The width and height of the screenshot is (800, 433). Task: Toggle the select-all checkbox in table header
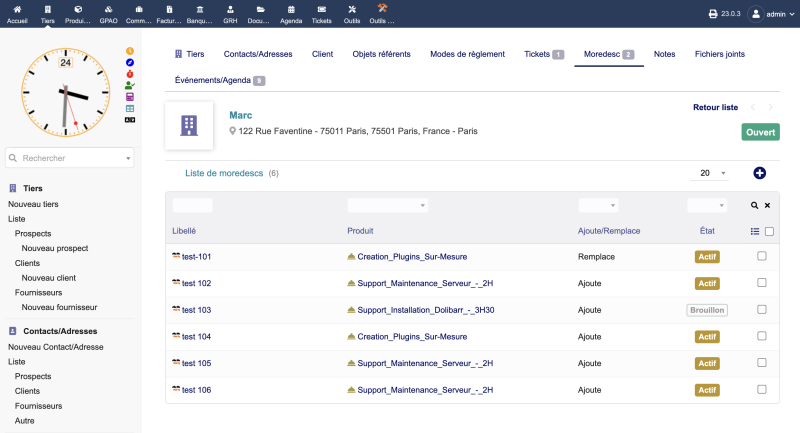click(x=769, y=231)
